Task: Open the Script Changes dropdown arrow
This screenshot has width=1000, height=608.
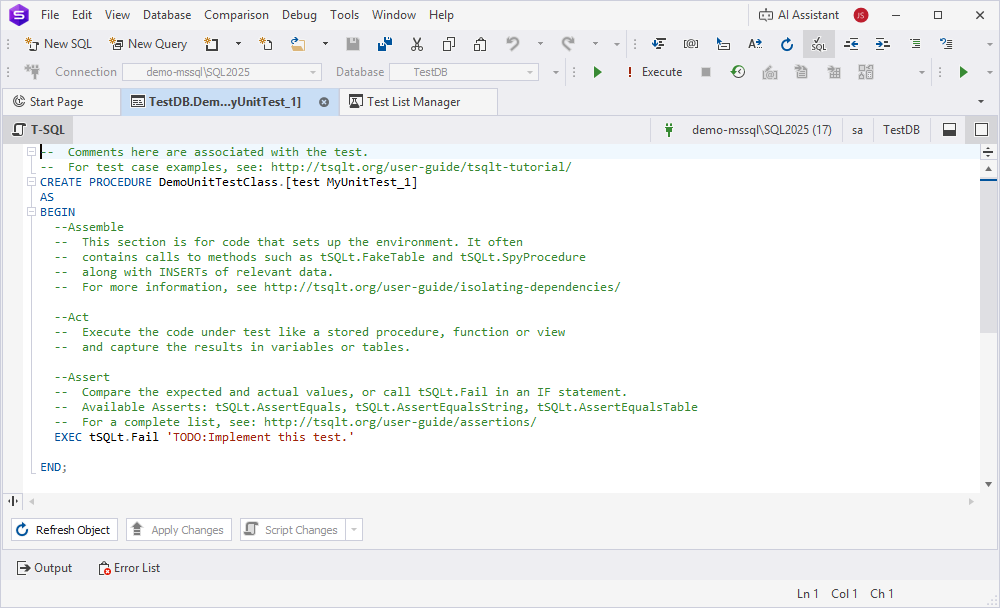Action: [354, 530]
